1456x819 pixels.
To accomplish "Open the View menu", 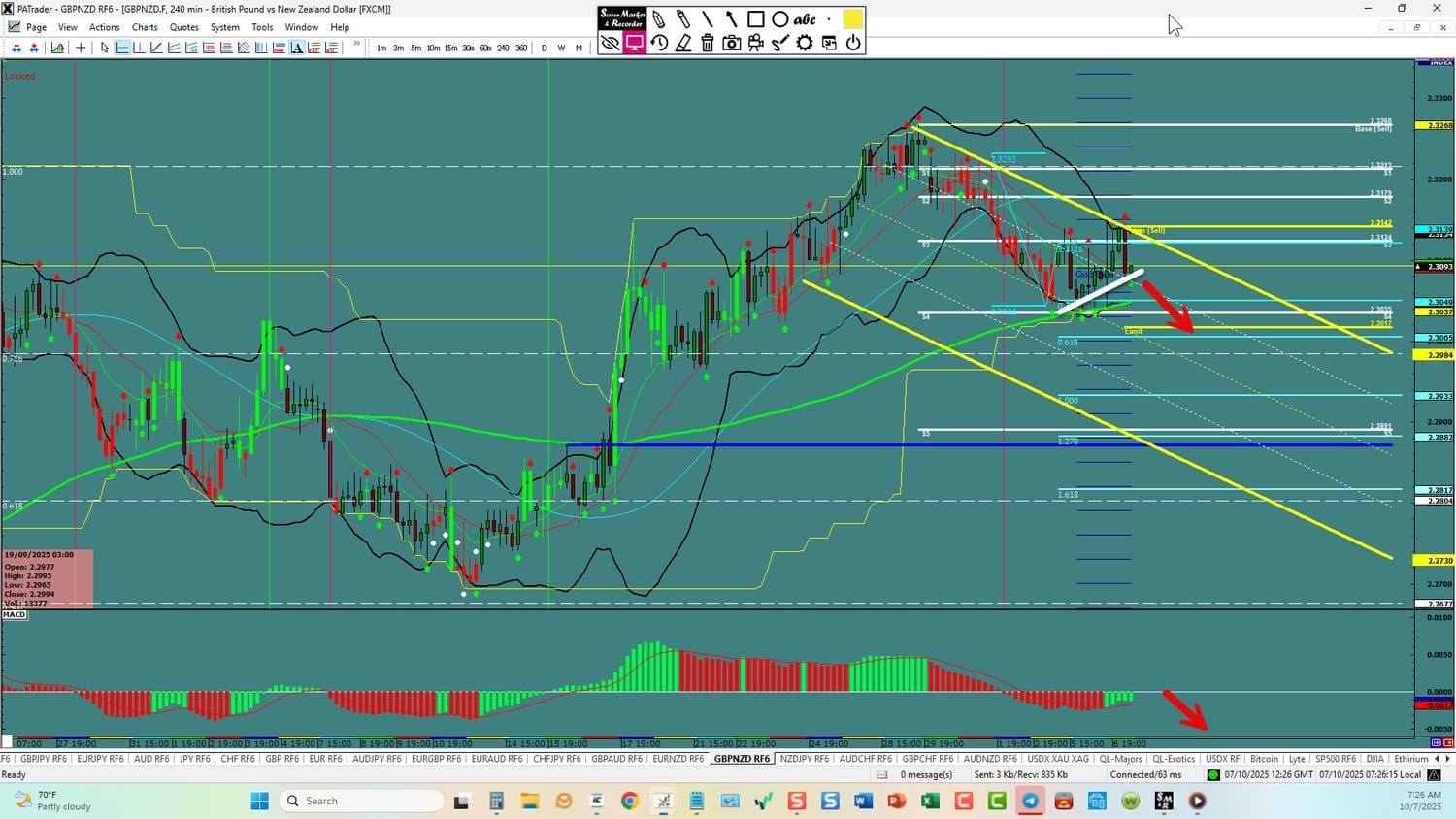I will 68,27.
